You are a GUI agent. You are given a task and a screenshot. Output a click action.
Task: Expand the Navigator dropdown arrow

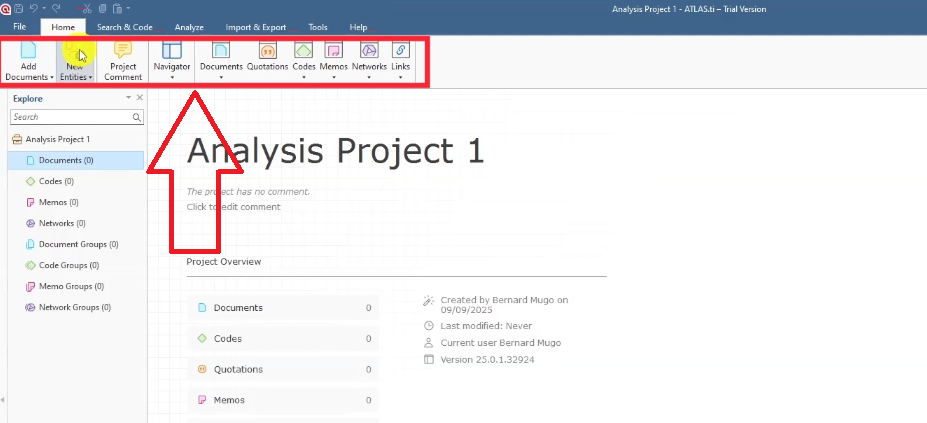point(172,77)
